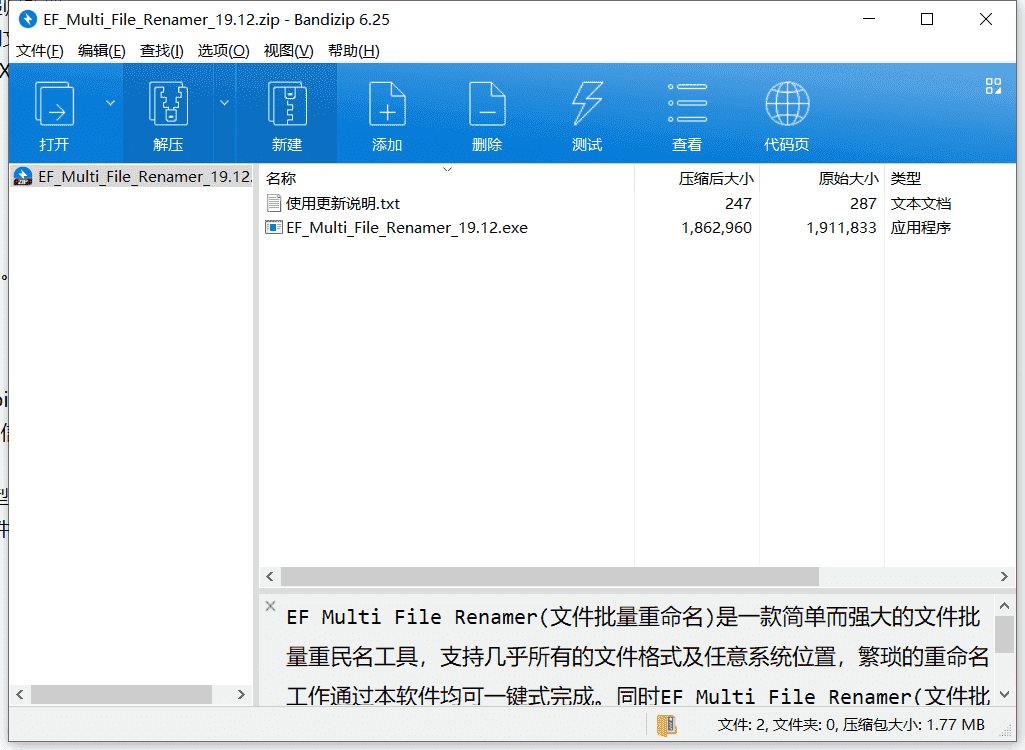
Task: Select the file EF_Multi_File_Renamer_19.12.exe
Action: 407,228
